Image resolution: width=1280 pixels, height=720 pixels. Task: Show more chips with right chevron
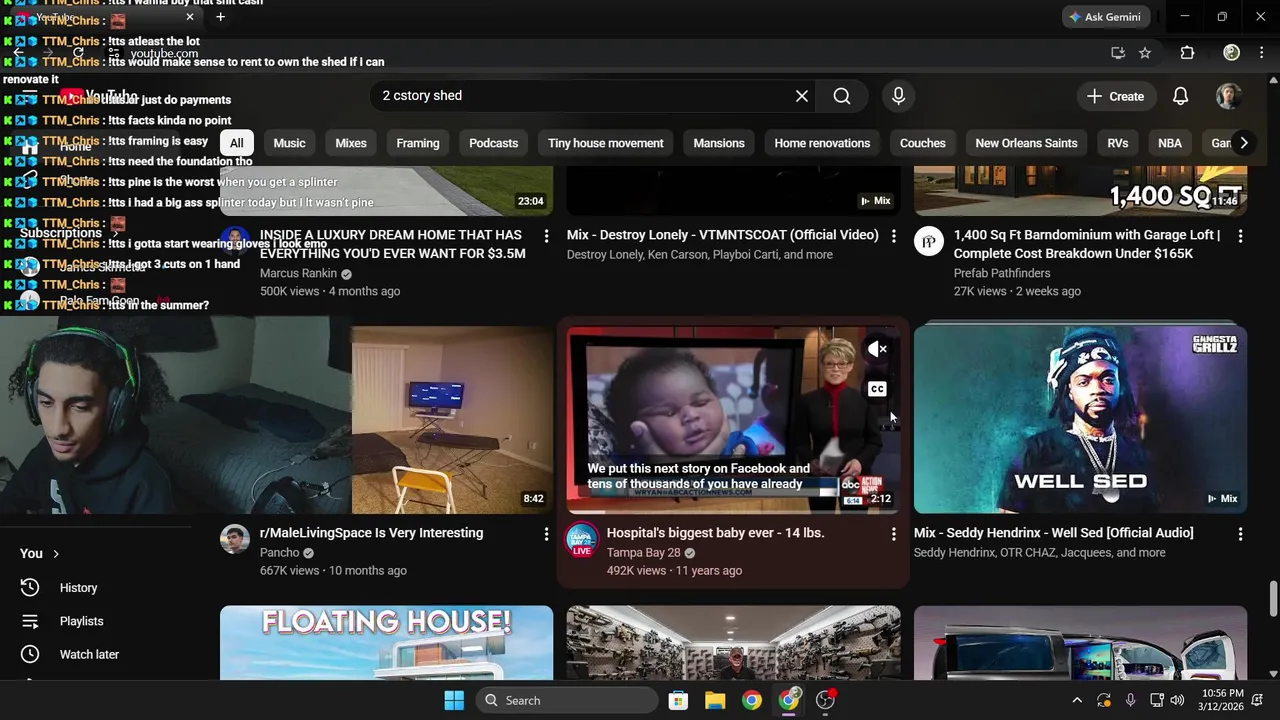[1243, 143]
